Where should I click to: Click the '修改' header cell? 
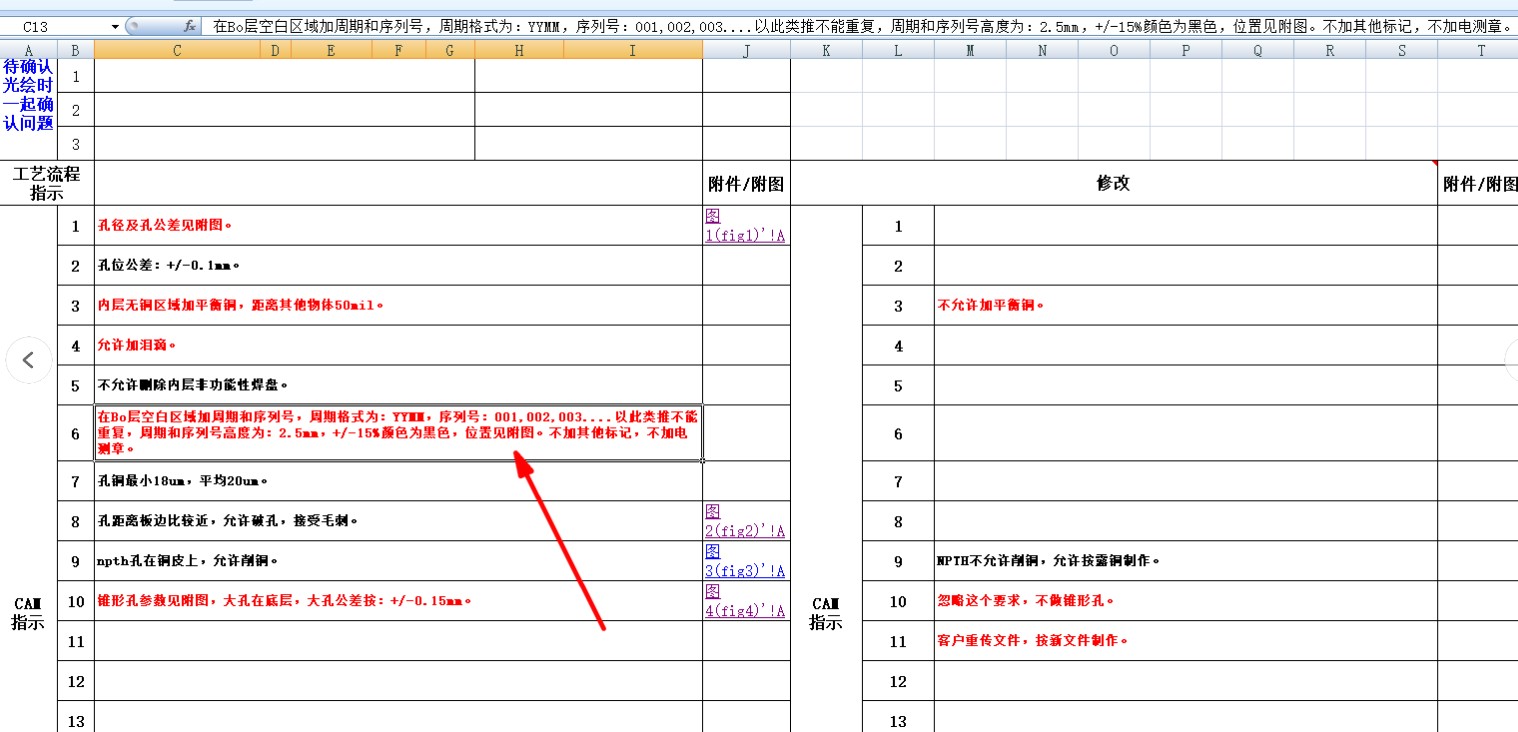click(1114, 184)
